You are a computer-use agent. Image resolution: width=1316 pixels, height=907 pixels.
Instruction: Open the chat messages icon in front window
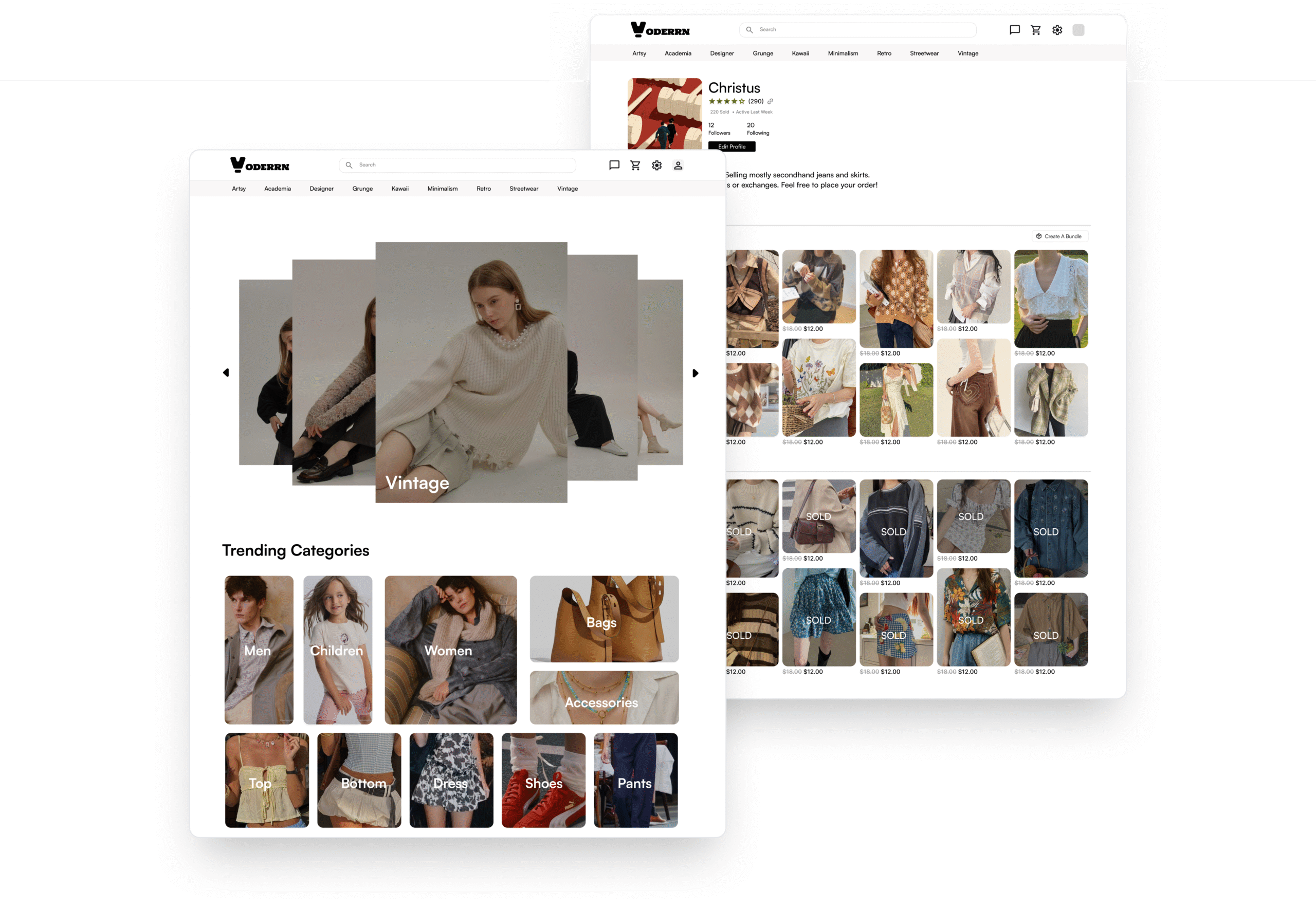click(614, 165)
